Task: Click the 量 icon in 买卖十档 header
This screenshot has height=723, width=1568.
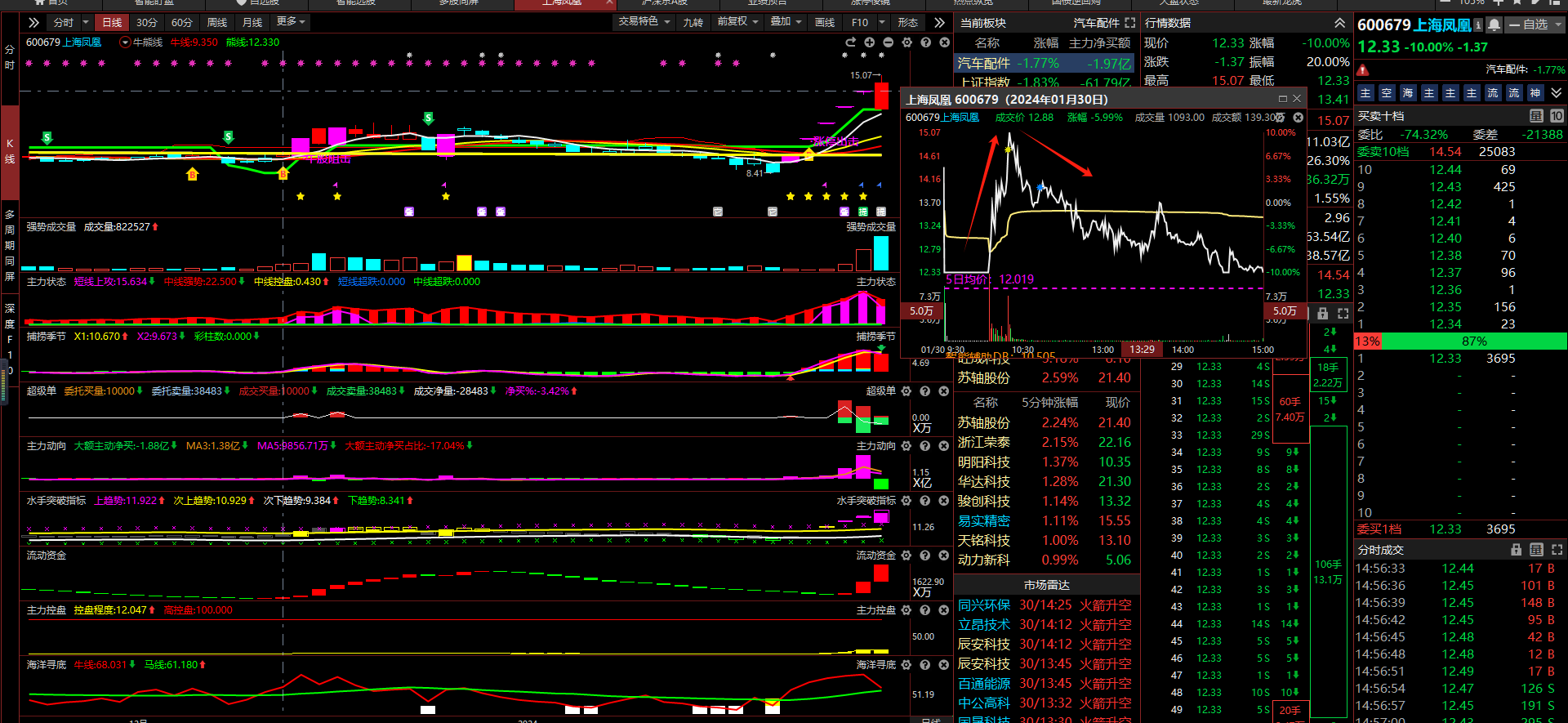Action: click(x=1536, y=116)
